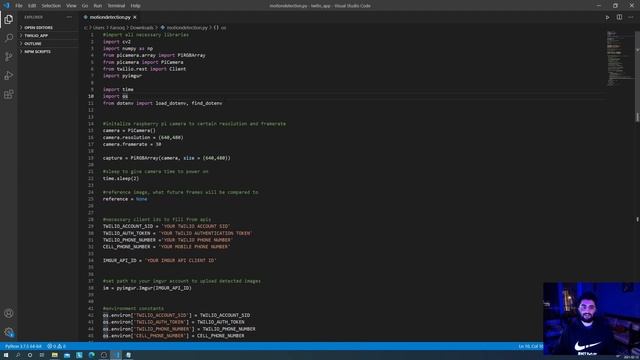Click line and column indicator in status bar
640x360 pixels.
pos(531,346)
